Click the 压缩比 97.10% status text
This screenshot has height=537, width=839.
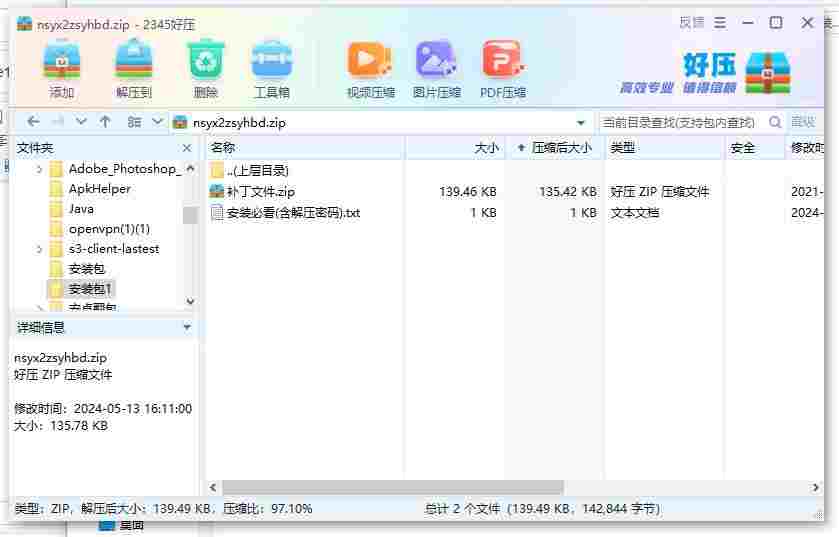point(268,509)
